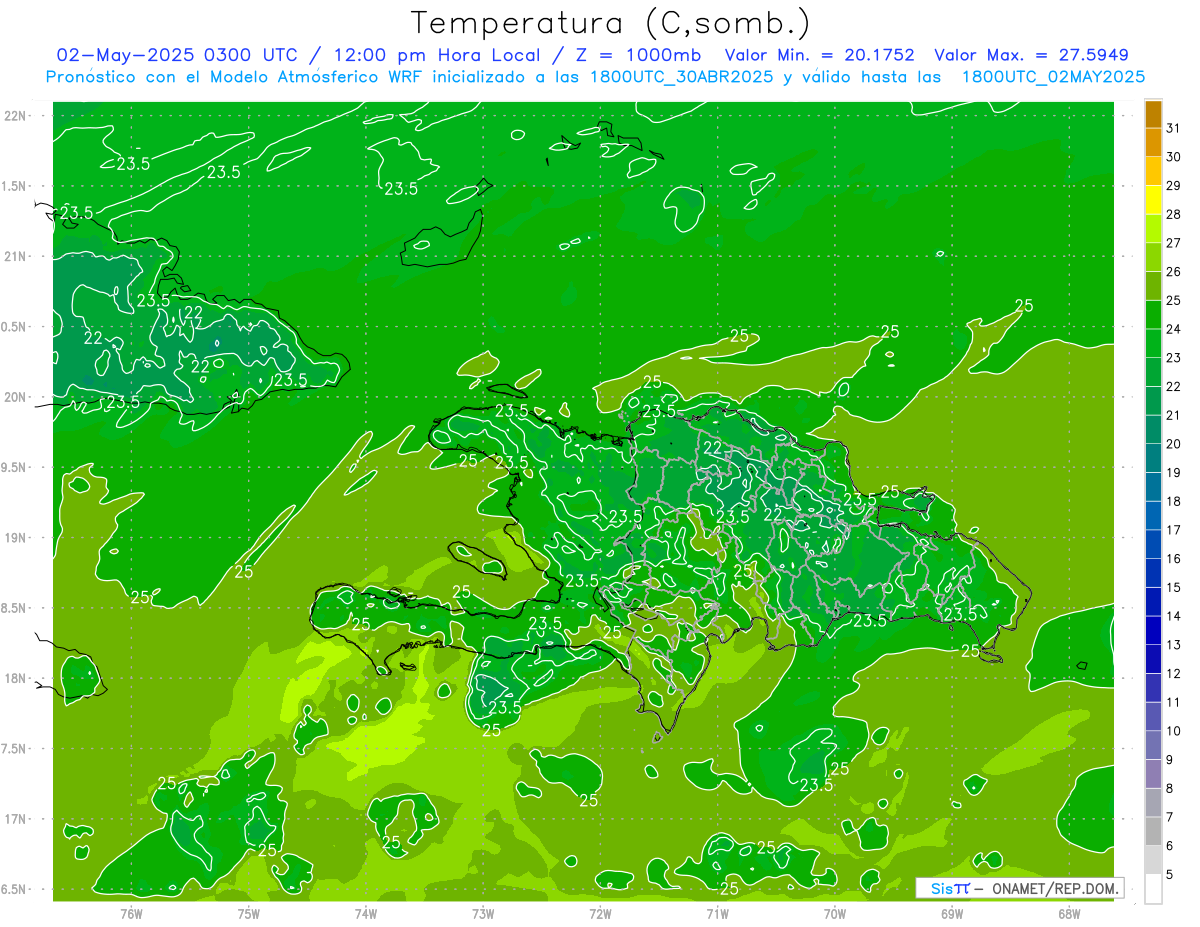Click the 70W longitude axis label
The image size is (1200, 927).
coord(835,914)
